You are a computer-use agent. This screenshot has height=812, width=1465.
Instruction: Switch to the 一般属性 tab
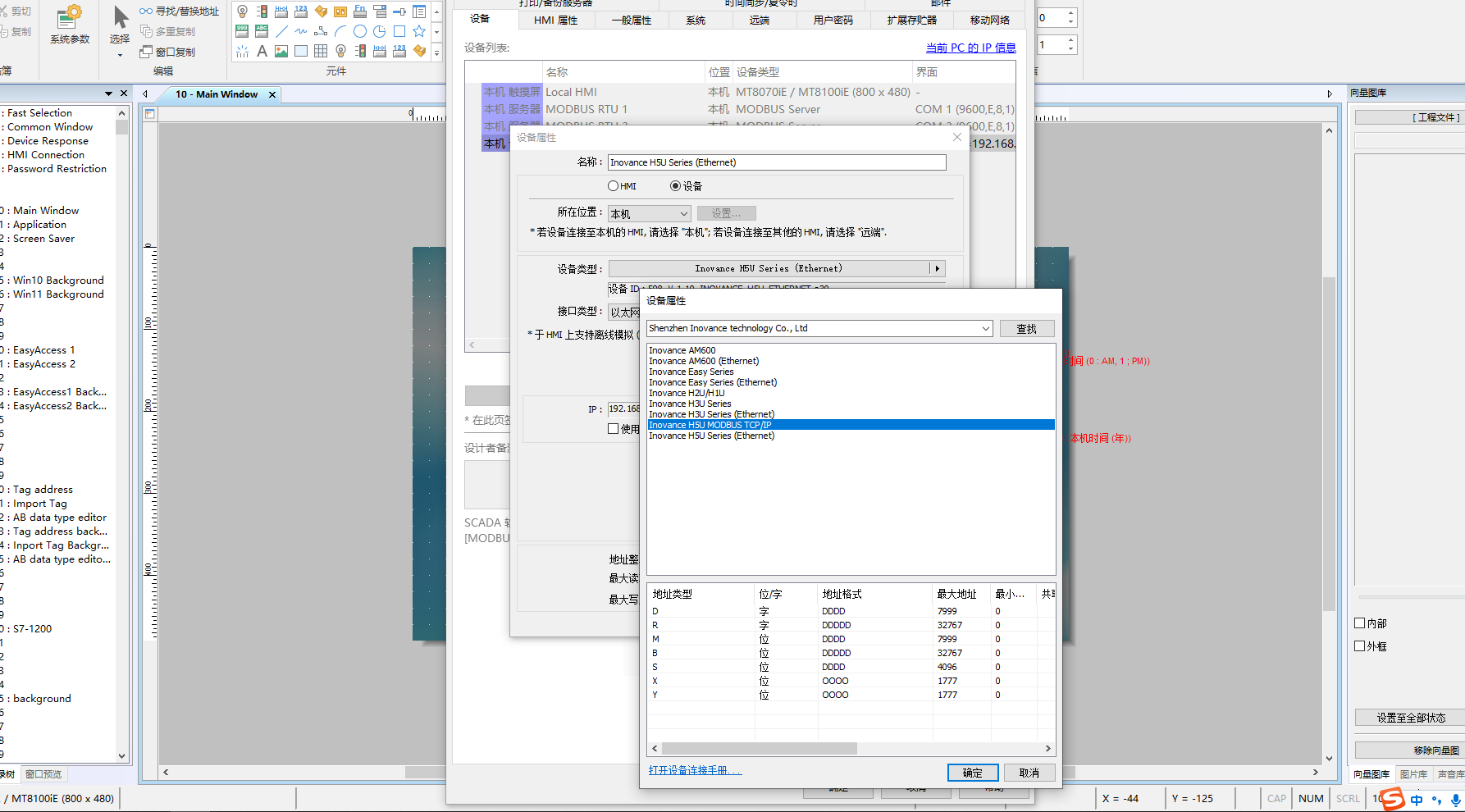(x=632, y=21)
